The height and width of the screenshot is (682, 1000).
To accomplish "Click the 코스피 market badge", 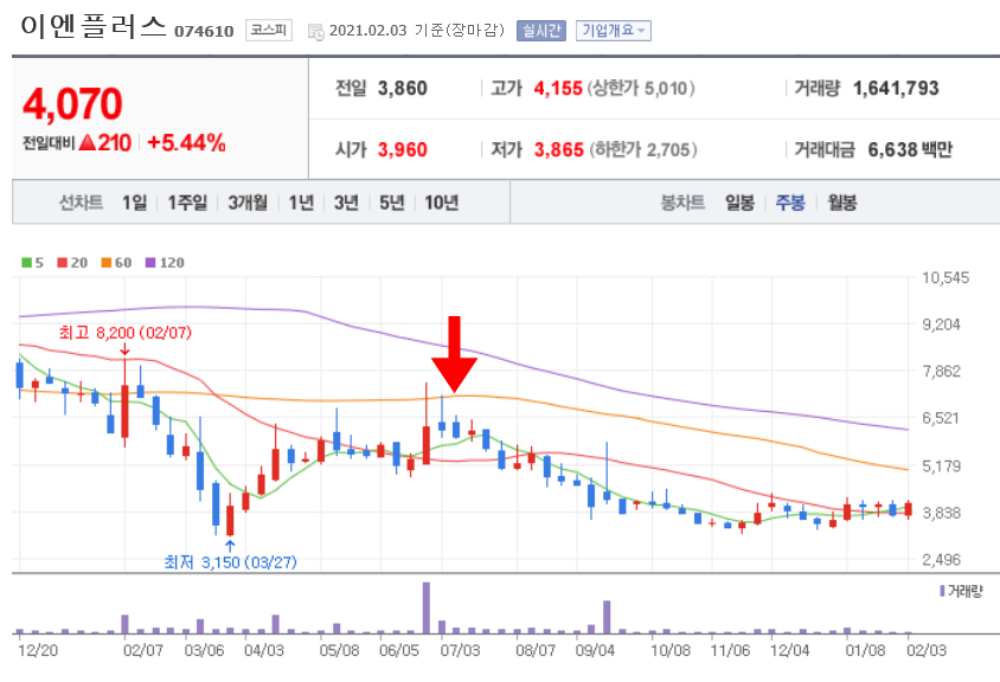I will click(268, 30).
